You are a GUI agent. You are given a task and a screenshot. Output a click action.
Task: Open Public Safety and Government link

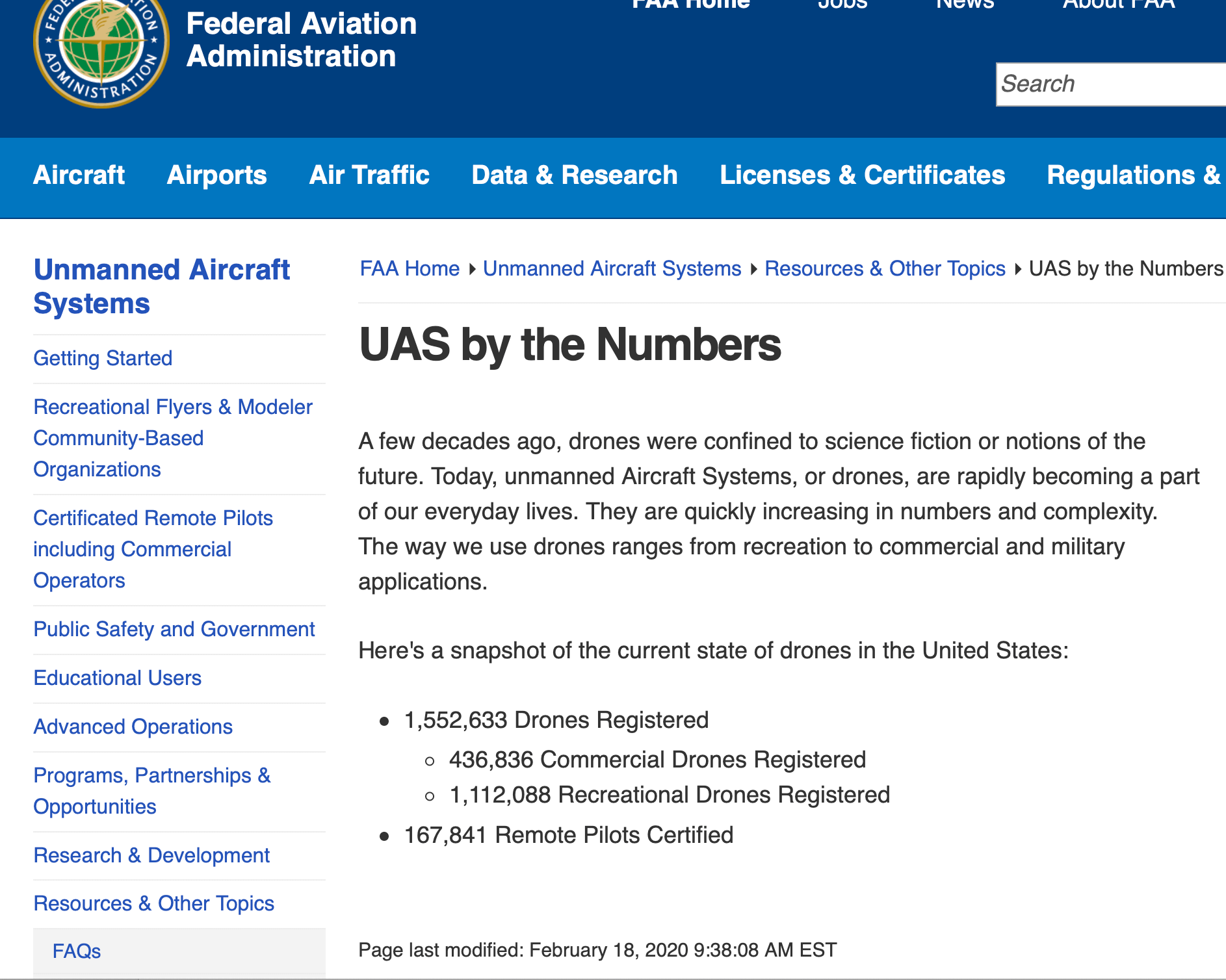(x=174, y=629)
